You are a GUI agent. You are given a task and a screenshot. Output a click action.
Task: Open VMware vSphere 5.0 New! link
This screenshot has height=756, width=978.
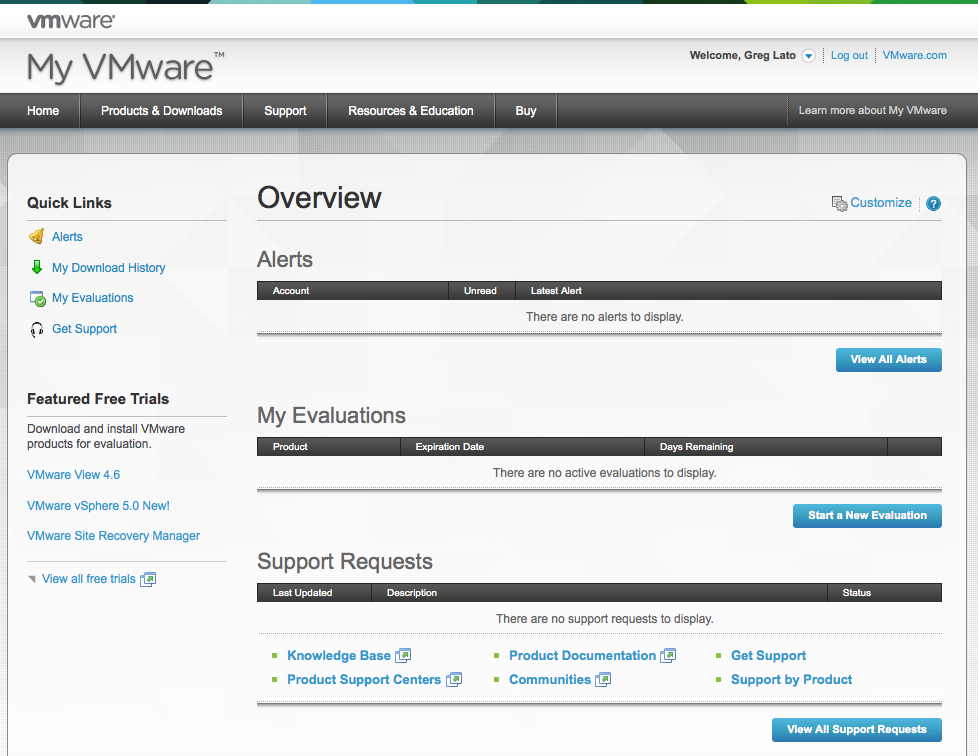point(98,506)
